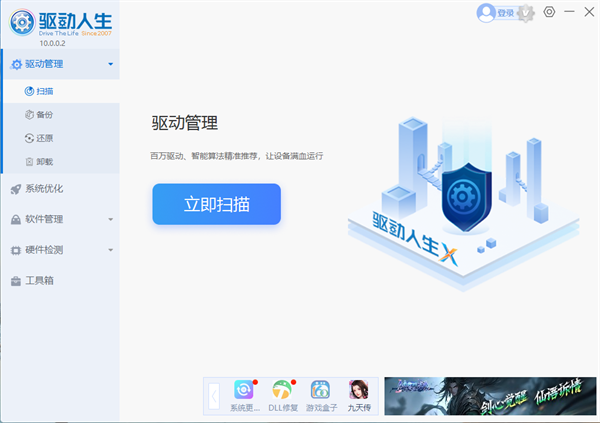Click the user avatar icon
This screenshot has height=423, width=600.
[486, 13]
